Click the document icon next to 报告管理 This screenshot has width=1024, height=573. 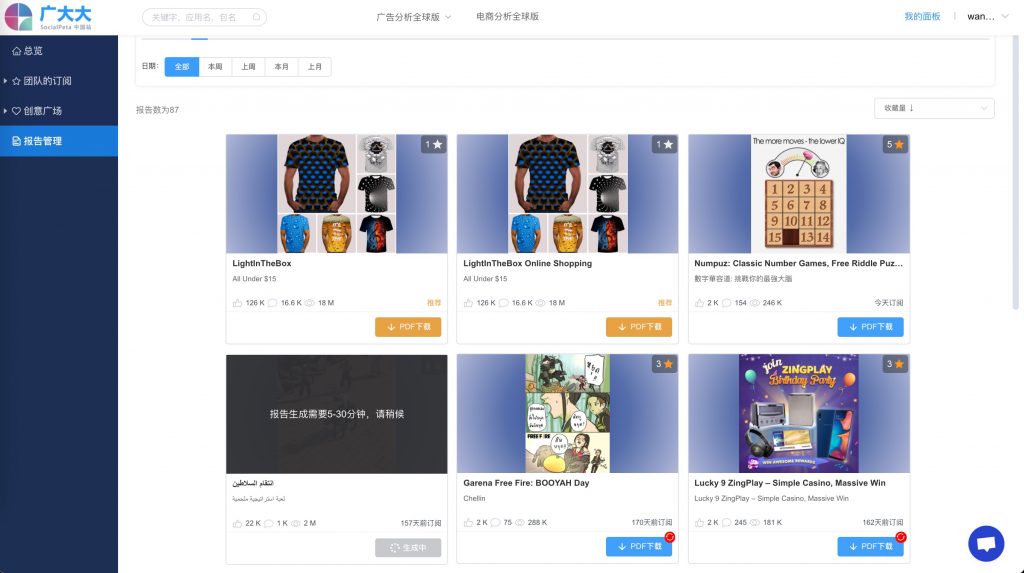16,141
